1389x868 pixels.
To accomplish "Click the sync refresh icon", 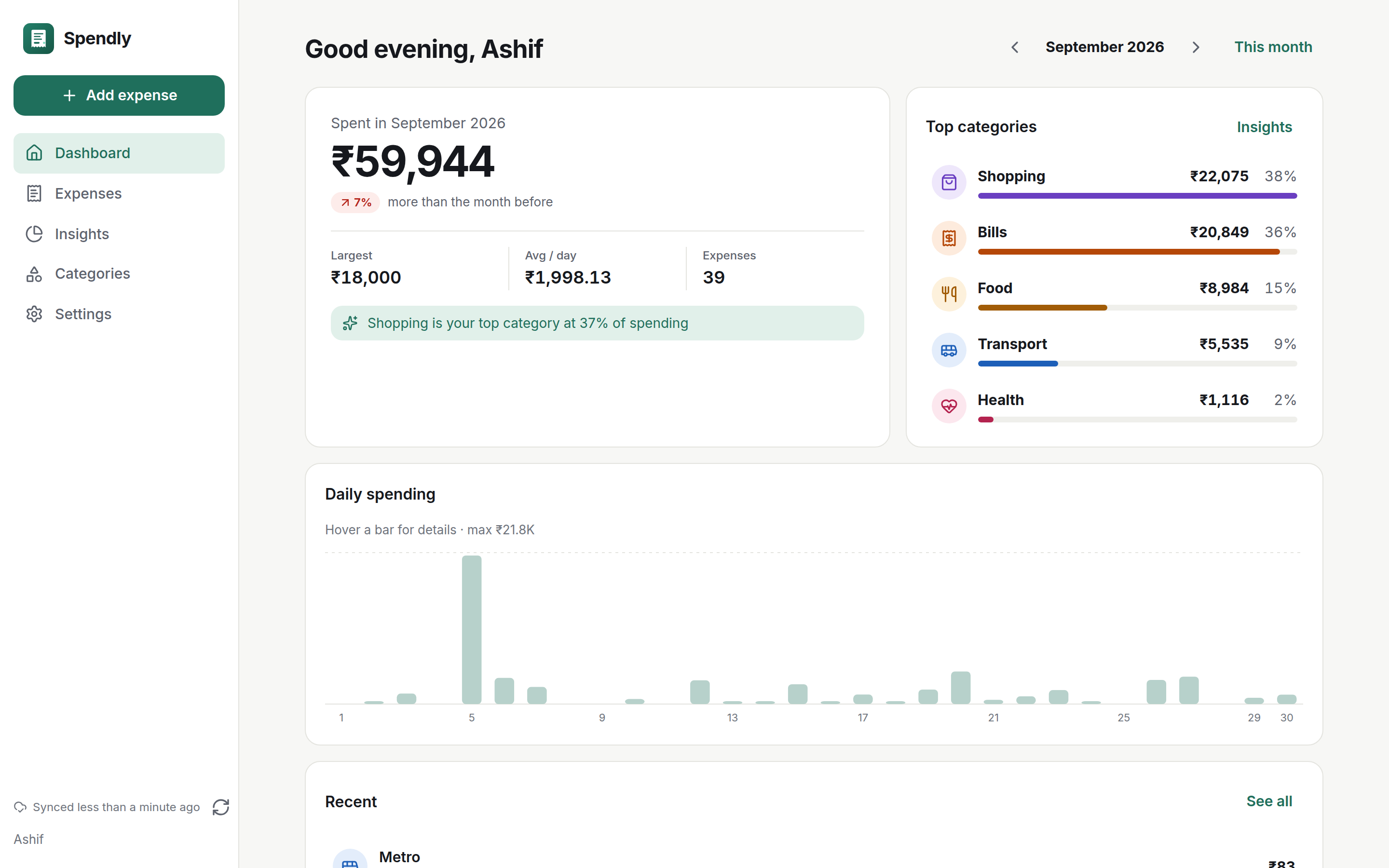I will [221, 807].
